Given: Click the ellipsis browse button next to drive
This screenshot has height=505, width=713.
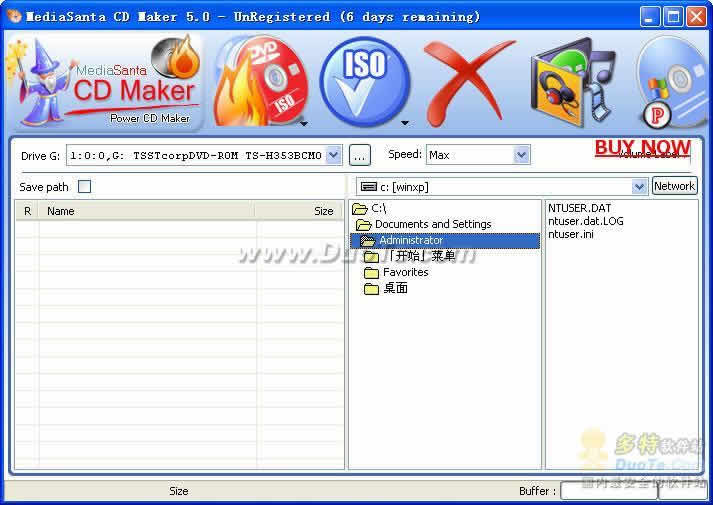Looking at the screenshot, I should (x=360, y=155).
